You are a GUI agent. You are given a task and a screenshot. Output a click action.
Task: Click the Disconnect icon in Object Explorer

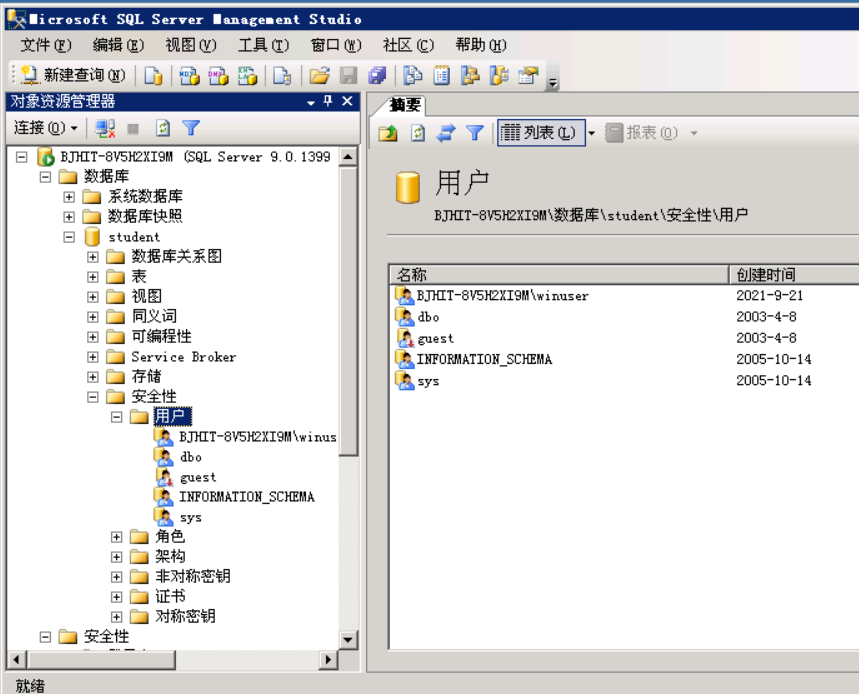pyautogui.click(x=105, y=129)
